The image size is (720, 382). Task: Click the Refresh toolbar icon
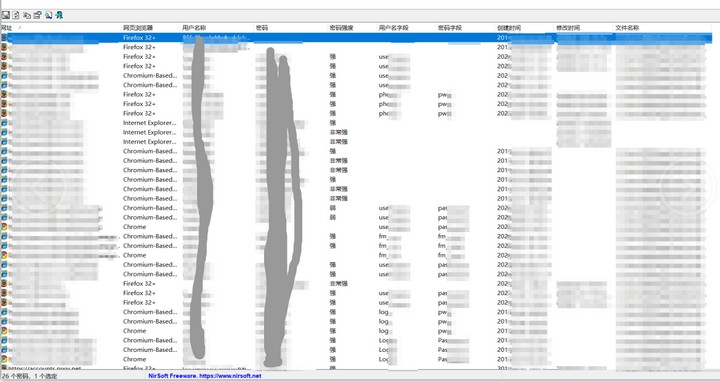(16, 15)
